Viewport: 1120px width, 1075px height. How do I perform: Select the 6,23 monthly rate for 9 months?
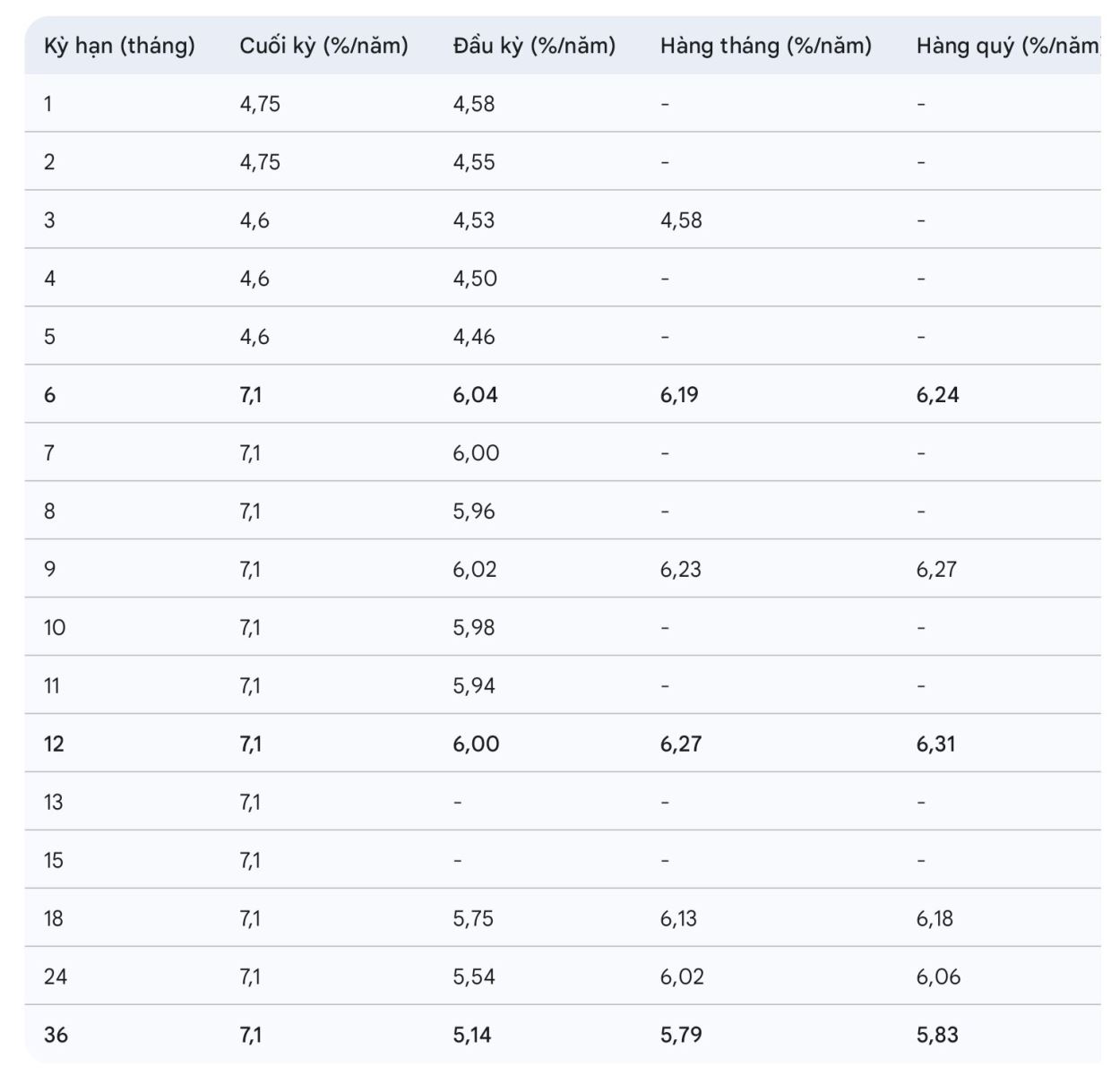click(680, 570)
